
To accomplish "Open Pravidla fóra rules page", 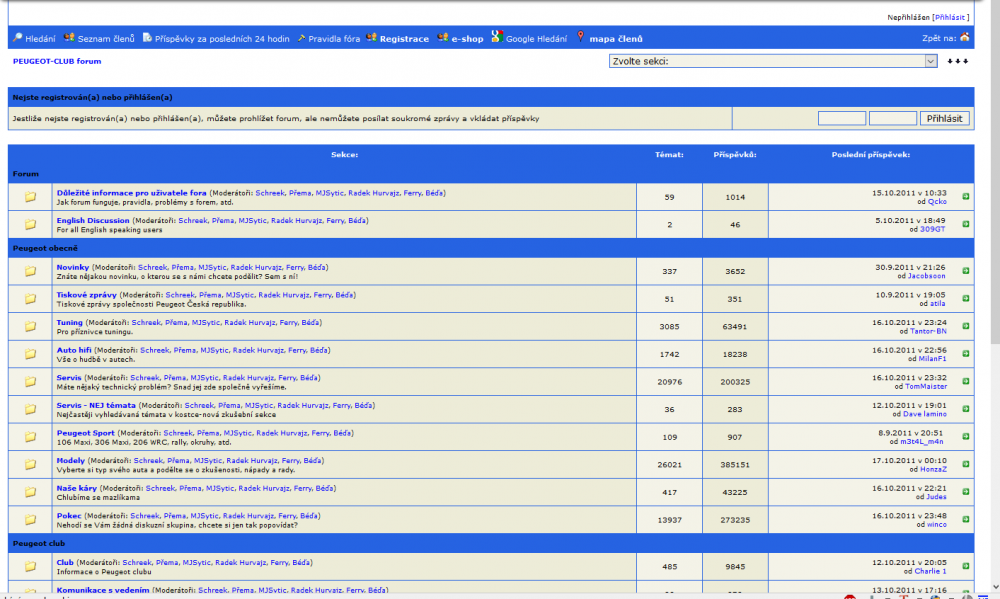I will point(334,39).
